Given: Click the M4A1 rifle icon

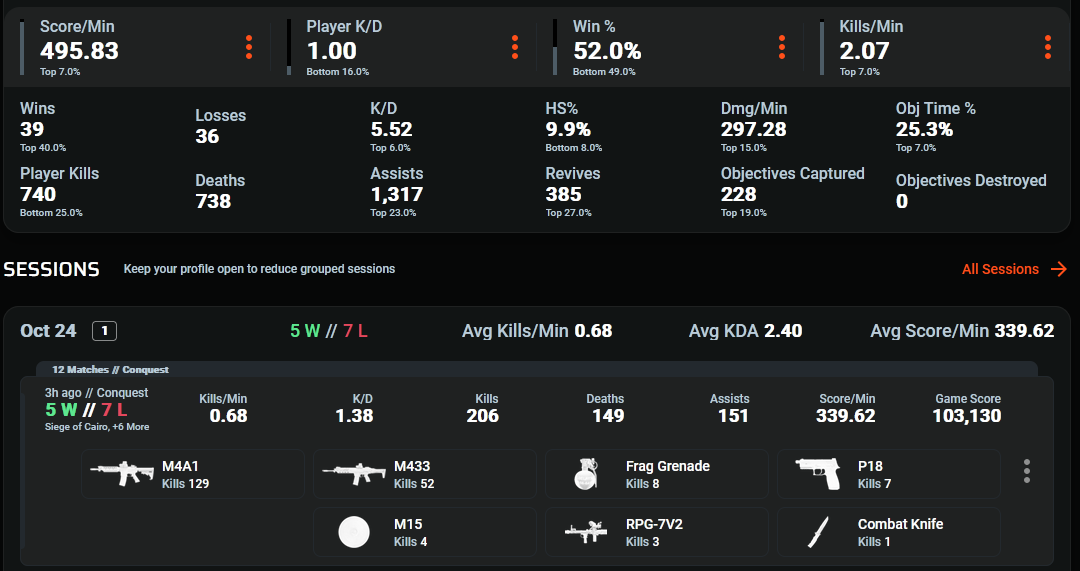Looking at the screenshot, I should (x=122, y=474).
